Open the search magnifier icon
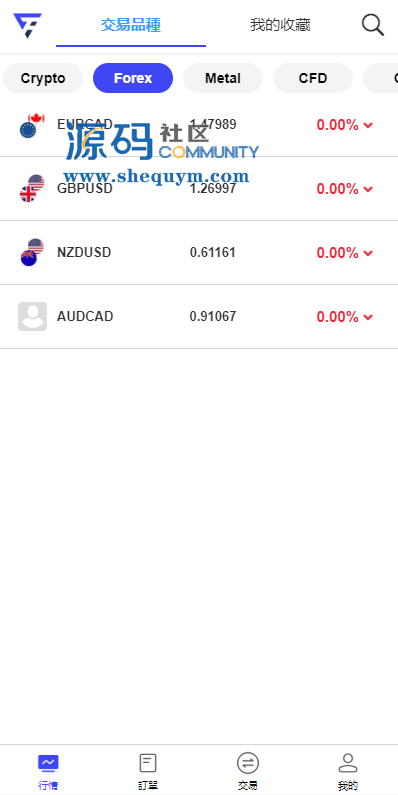The image size is (398, 795). [x=373, y=25]
